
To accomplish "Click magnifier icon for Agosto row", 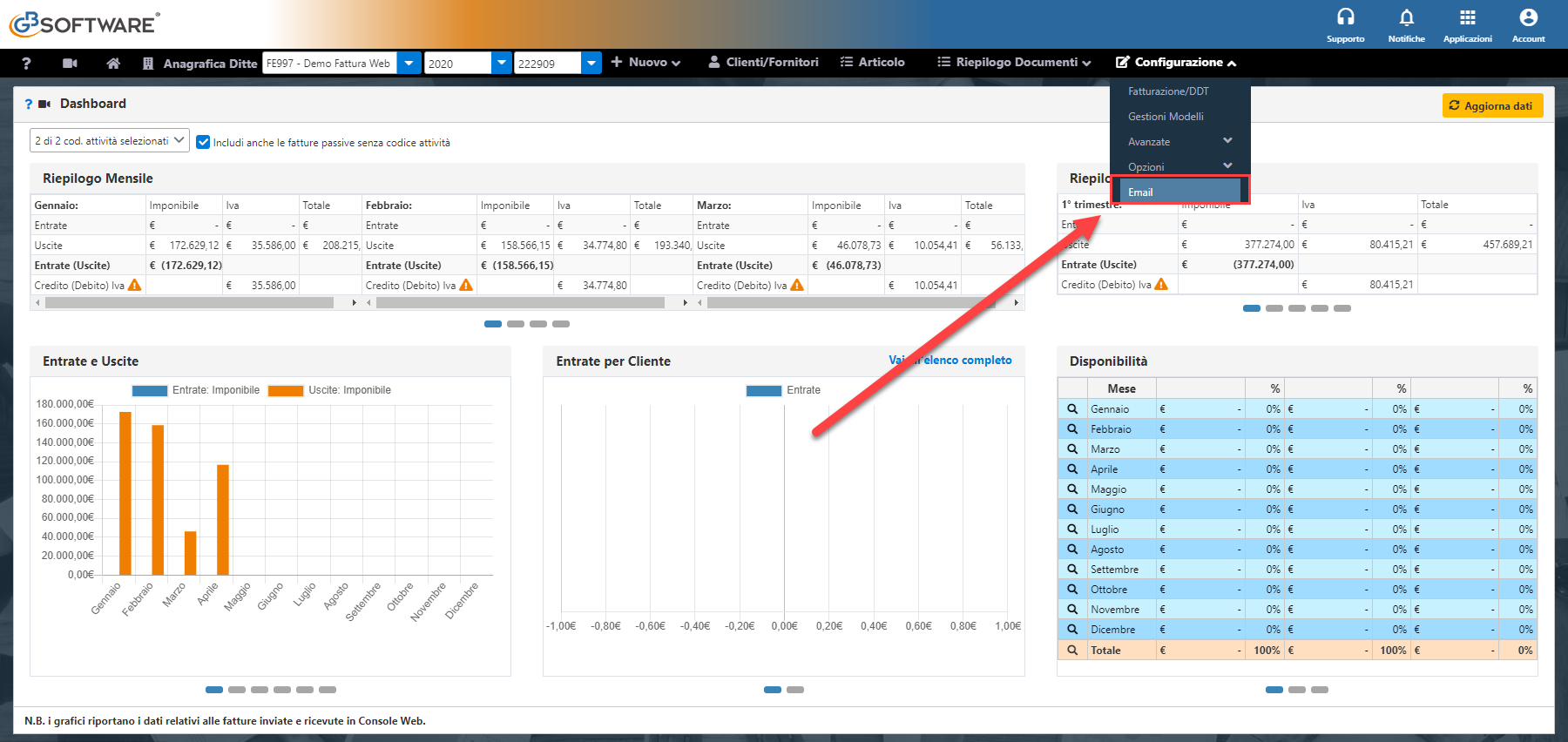I will tap(1072, 549).
